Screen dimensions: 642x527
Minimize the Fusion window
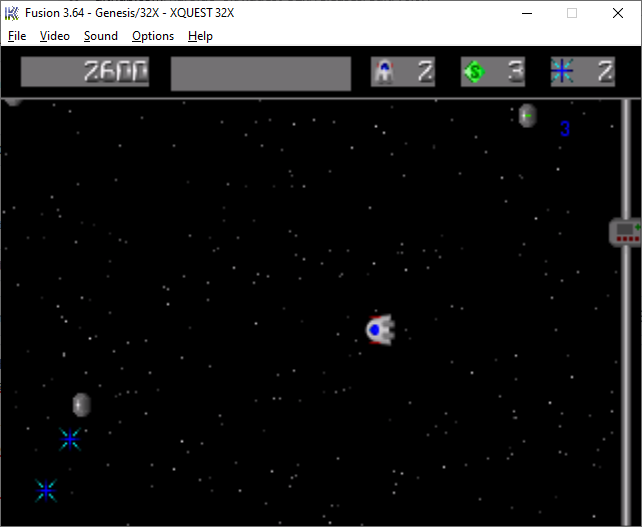click(x=527, y=13)
